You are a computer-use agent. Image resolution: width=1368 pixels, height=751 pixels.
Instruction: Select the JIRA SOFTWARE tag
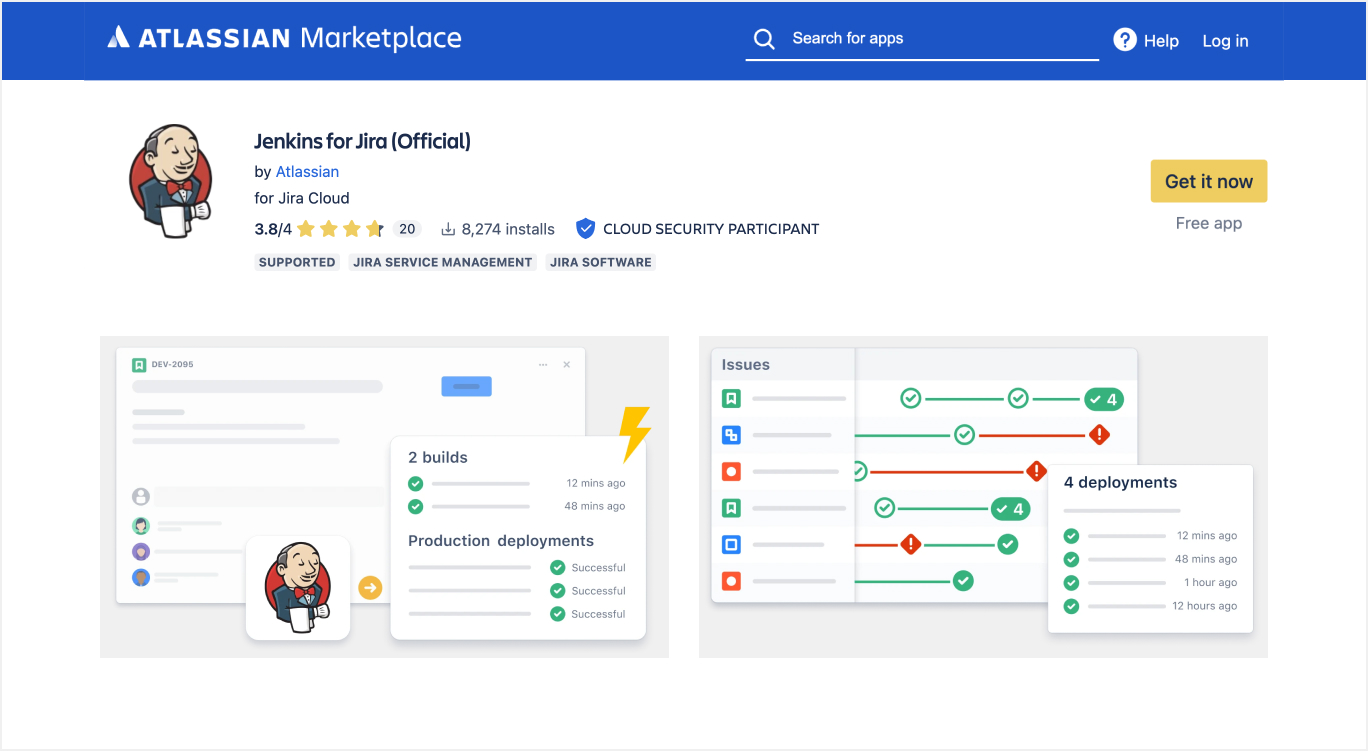(601, 262)
